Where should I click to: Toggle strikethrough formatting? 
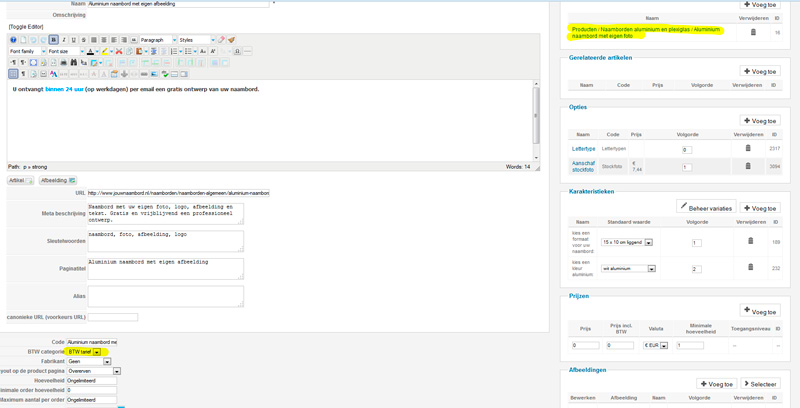84,40
